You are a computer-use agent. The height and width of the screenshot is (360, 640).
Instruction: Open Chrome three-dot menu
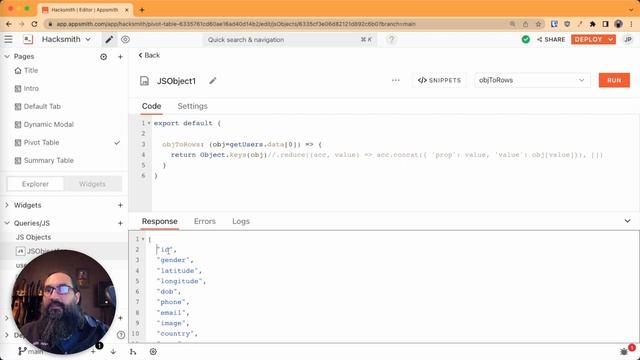pyautogui.click(x=632, y=24)
